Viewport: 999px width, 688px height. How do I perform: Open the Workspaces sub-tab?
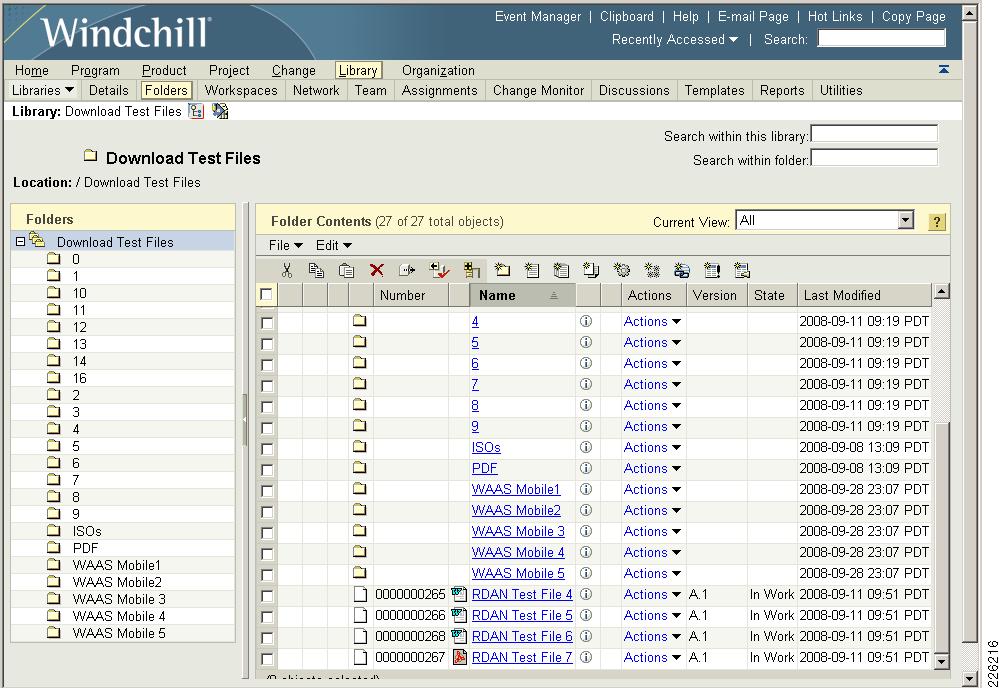(x=241, y=90)
